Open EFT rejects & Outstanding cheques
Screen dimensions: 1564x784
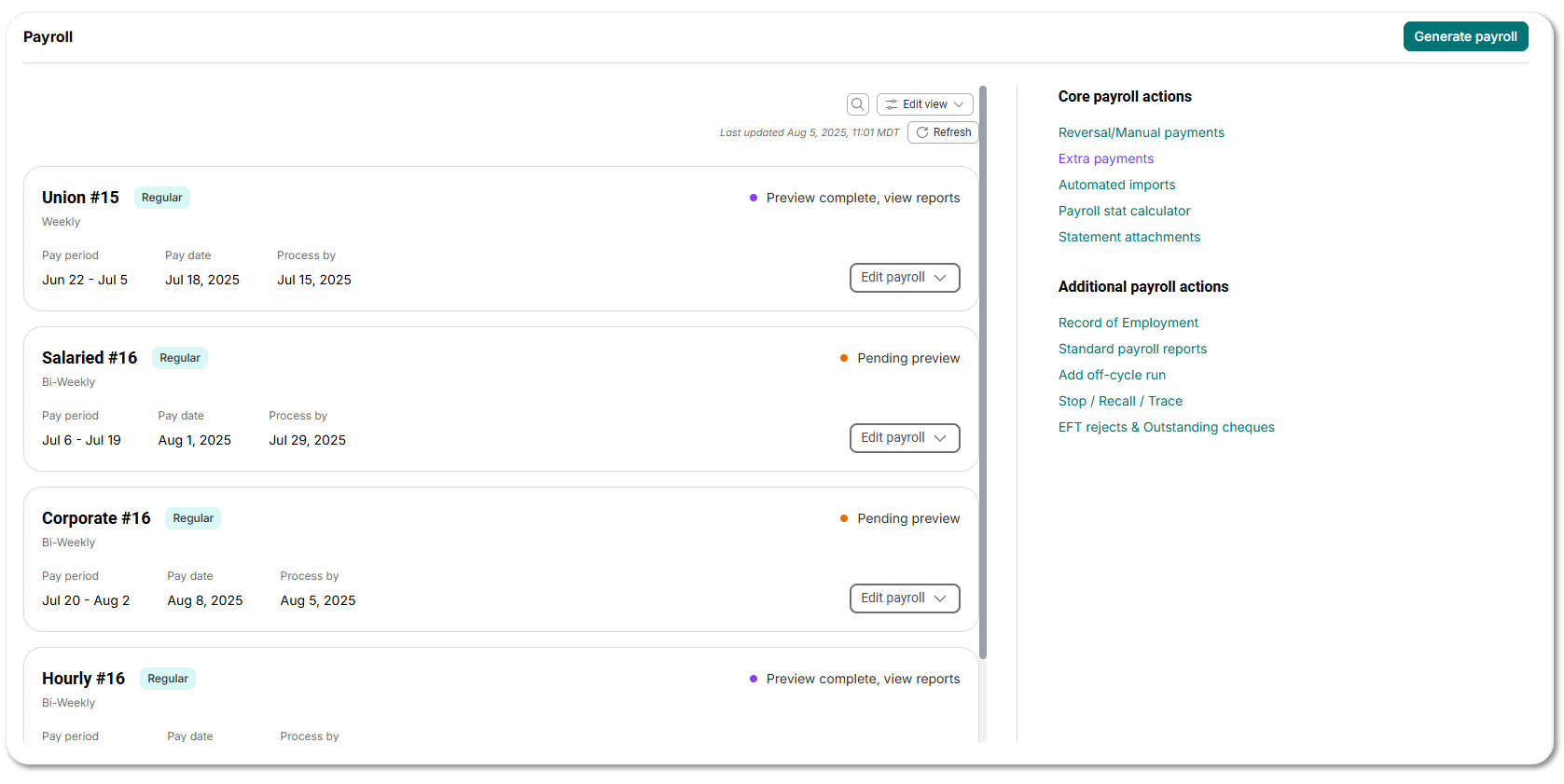click(1166, 427)
